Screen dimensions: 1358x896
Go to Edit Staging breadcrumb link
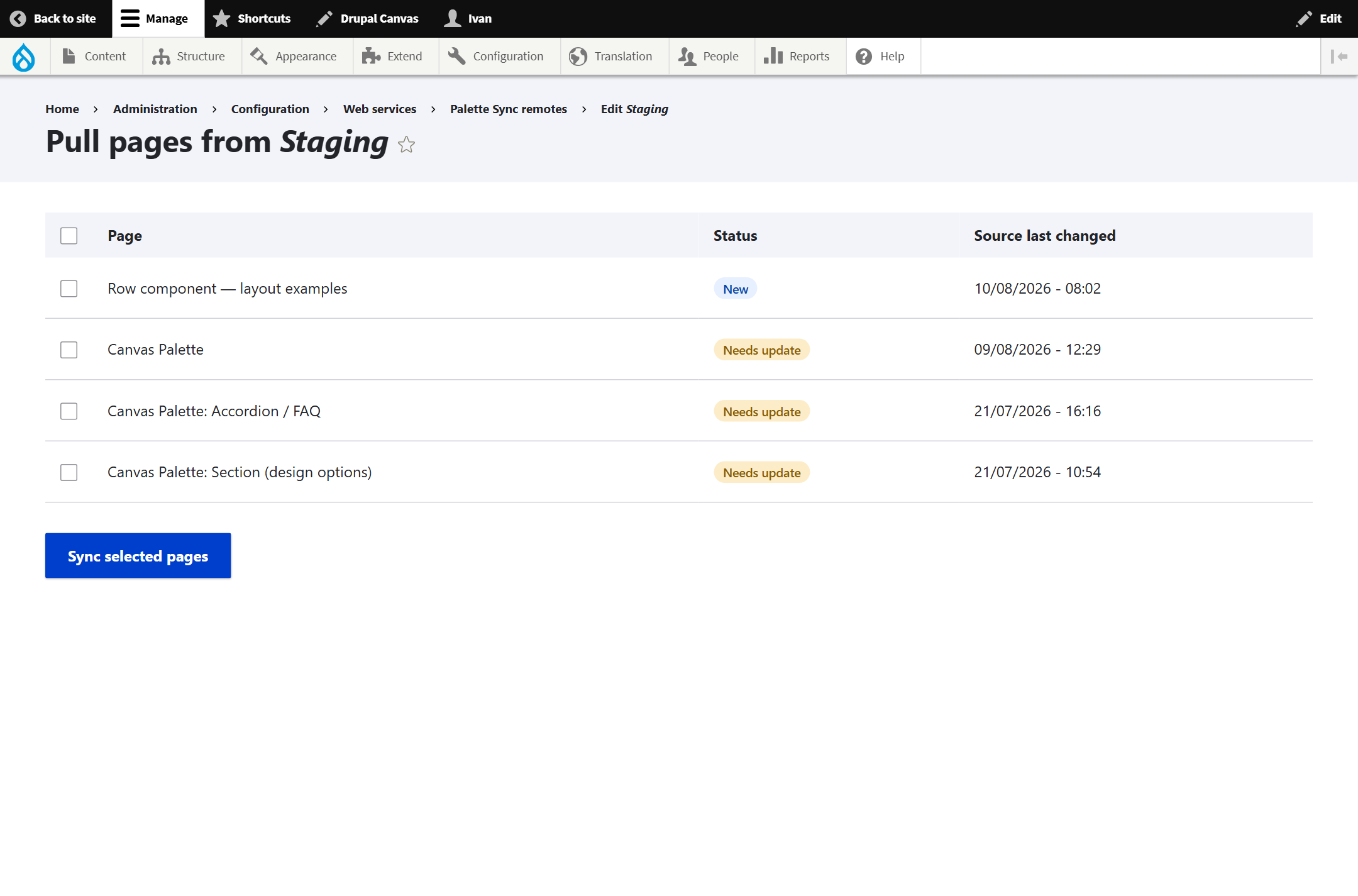634,109
